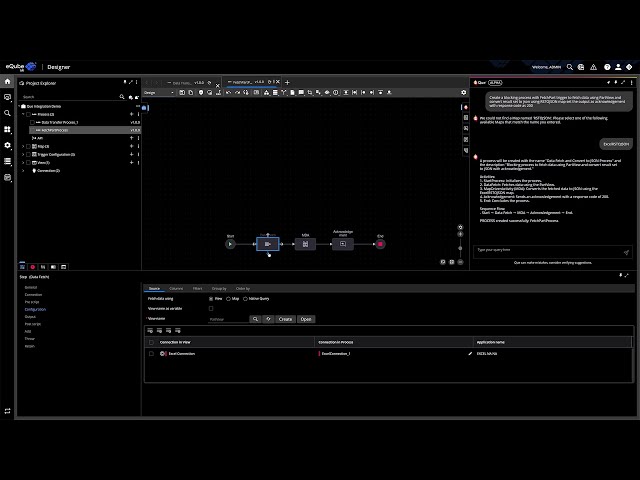Click the search icon in Project Explorer

click(122, 97)
